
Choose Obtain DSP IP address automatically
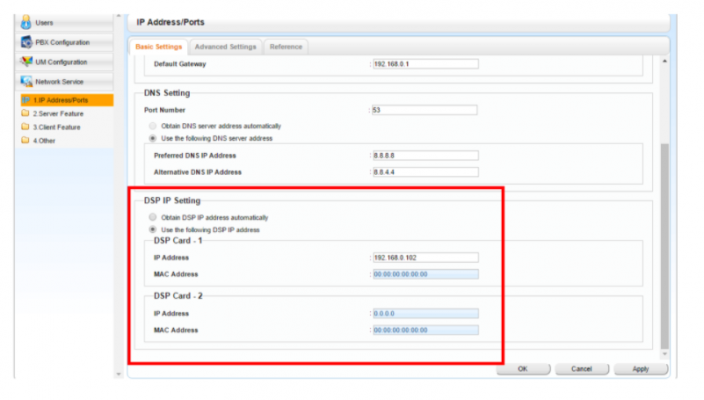(152, 217)
